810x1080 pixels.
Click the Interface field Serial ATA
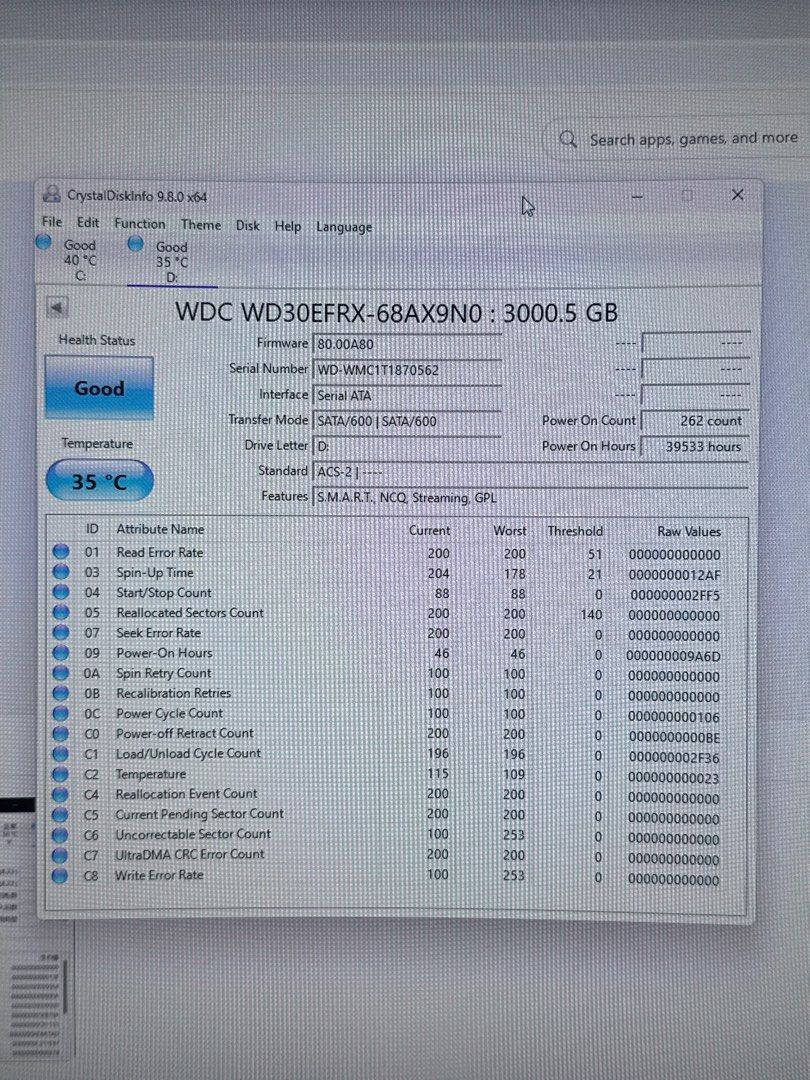coord(407,395)
